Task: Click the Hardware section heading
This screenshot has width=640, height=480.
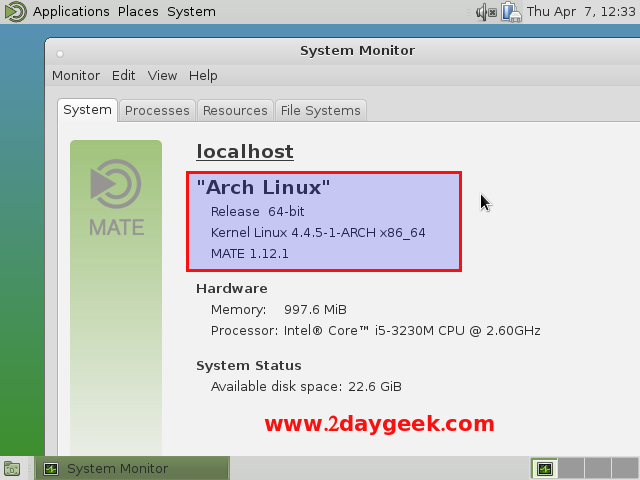Action: [232, 289]
